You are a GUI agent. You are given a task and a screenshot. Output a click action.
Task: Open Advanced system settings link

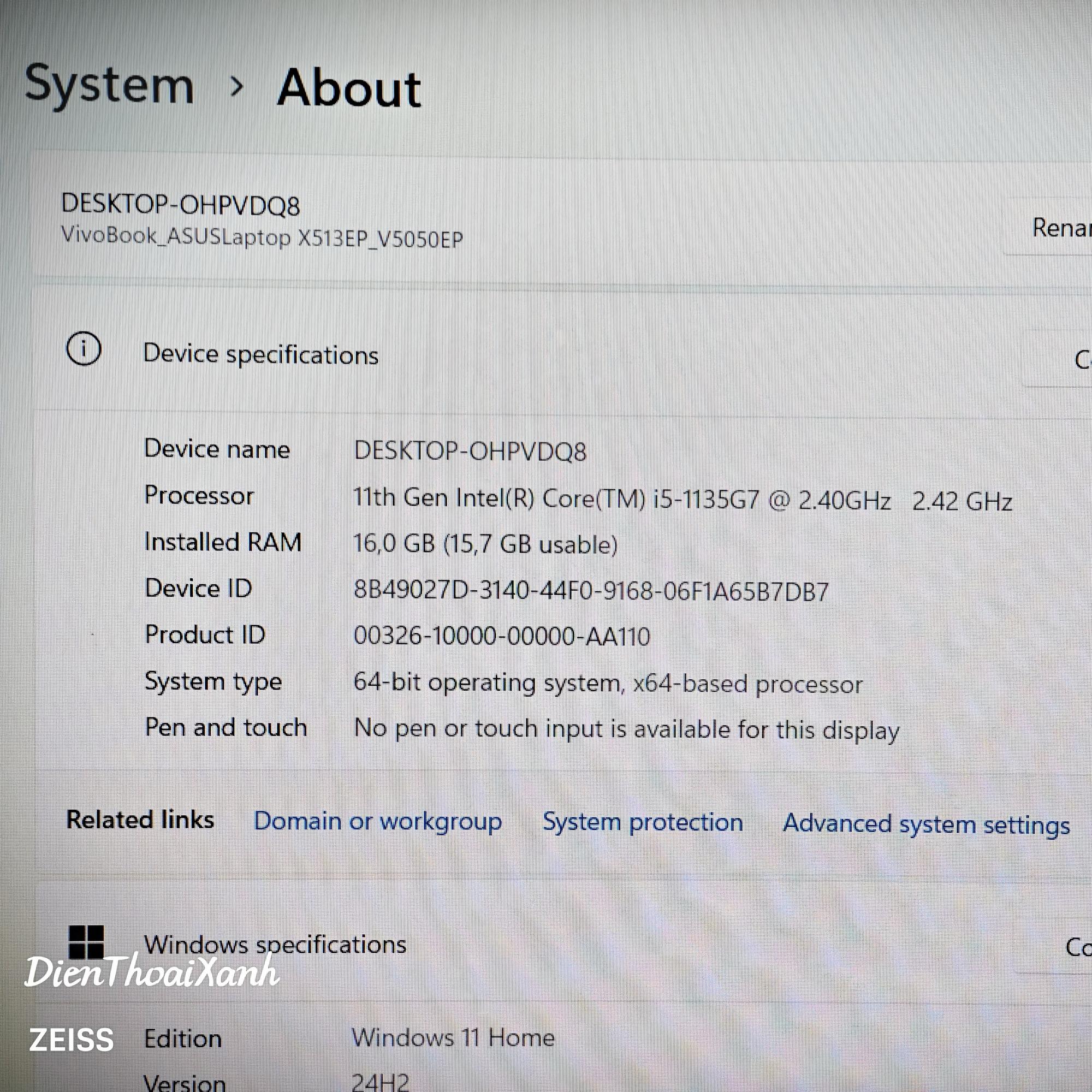pyautogui.click(x=927, y=824)
